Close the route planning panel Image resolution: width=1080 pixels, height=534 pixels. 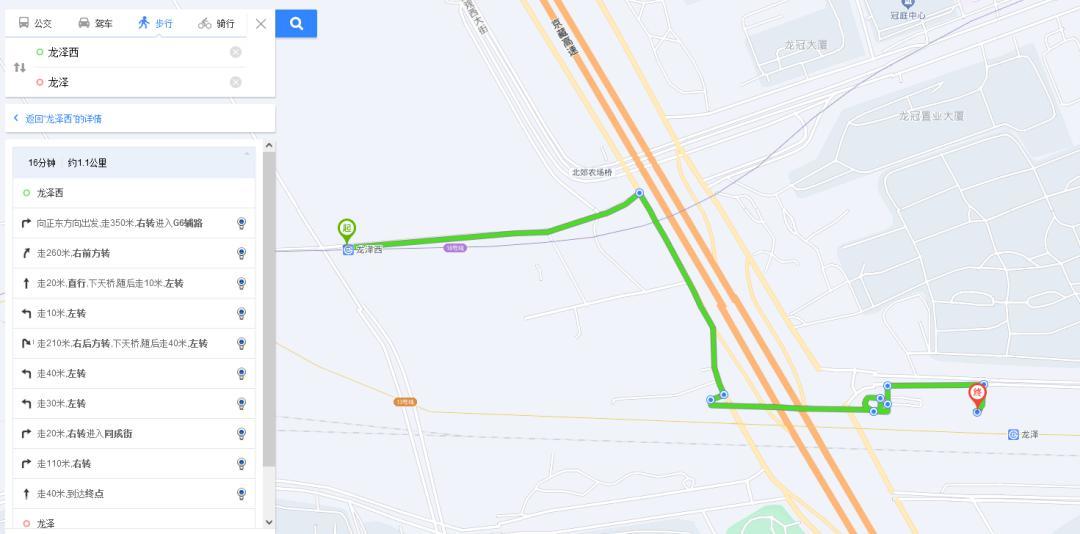[x=261, y=23]
